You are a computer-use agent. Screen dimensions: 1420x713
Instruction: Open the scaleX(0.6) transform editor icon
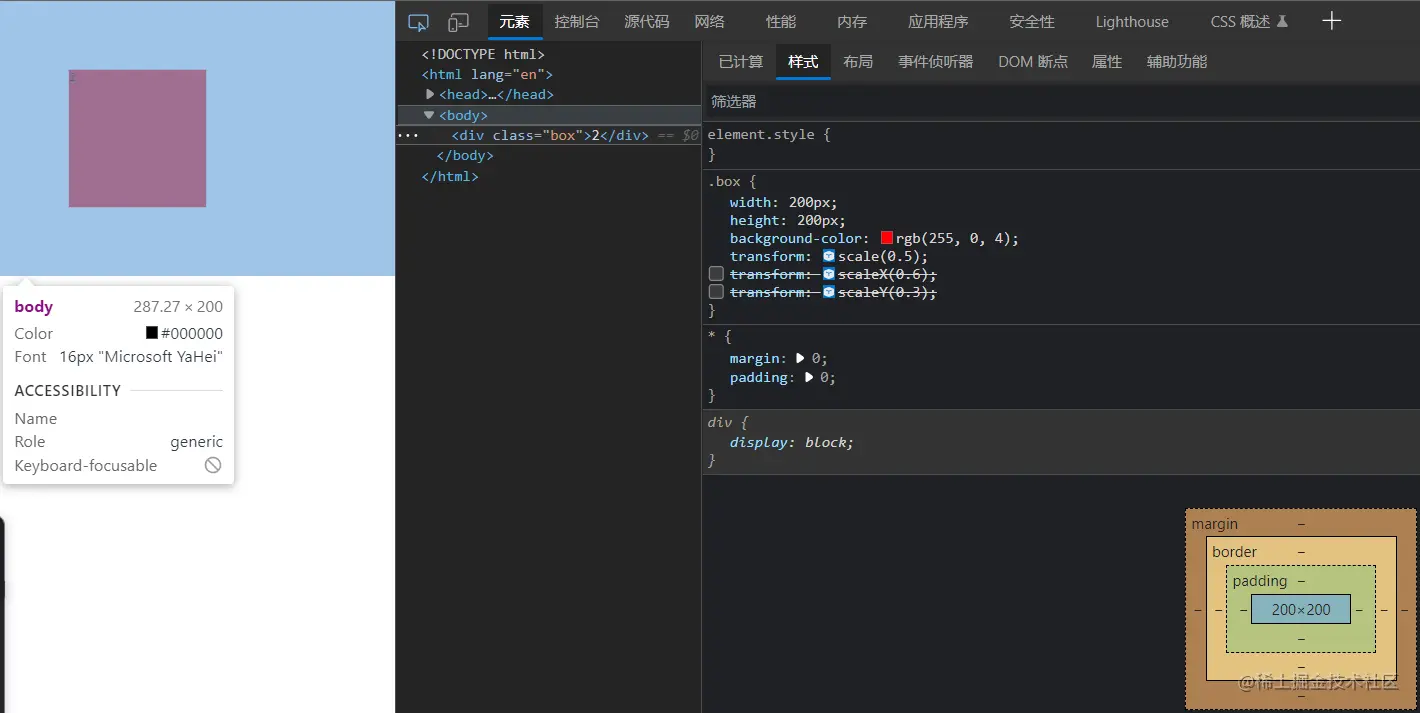tap(828, 274)
